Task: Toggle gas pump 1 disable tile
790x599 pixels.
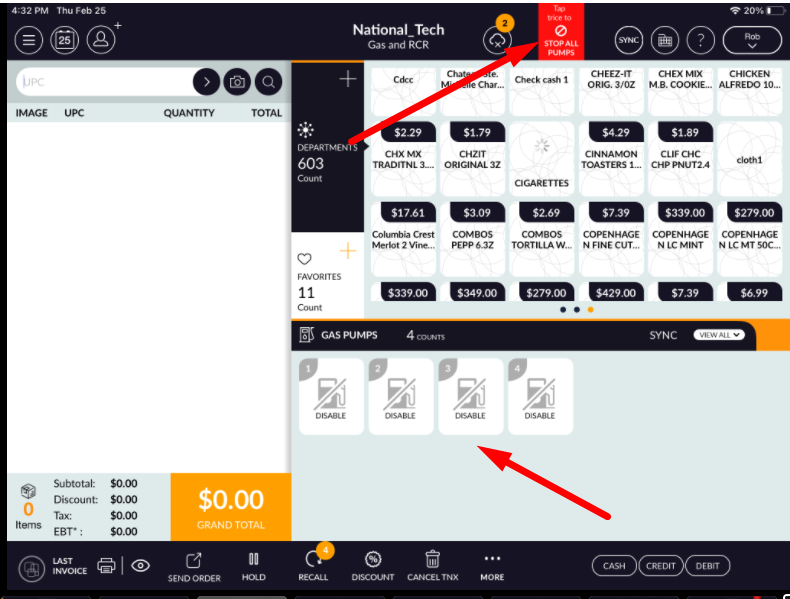Action: click(x=331, y=397)
